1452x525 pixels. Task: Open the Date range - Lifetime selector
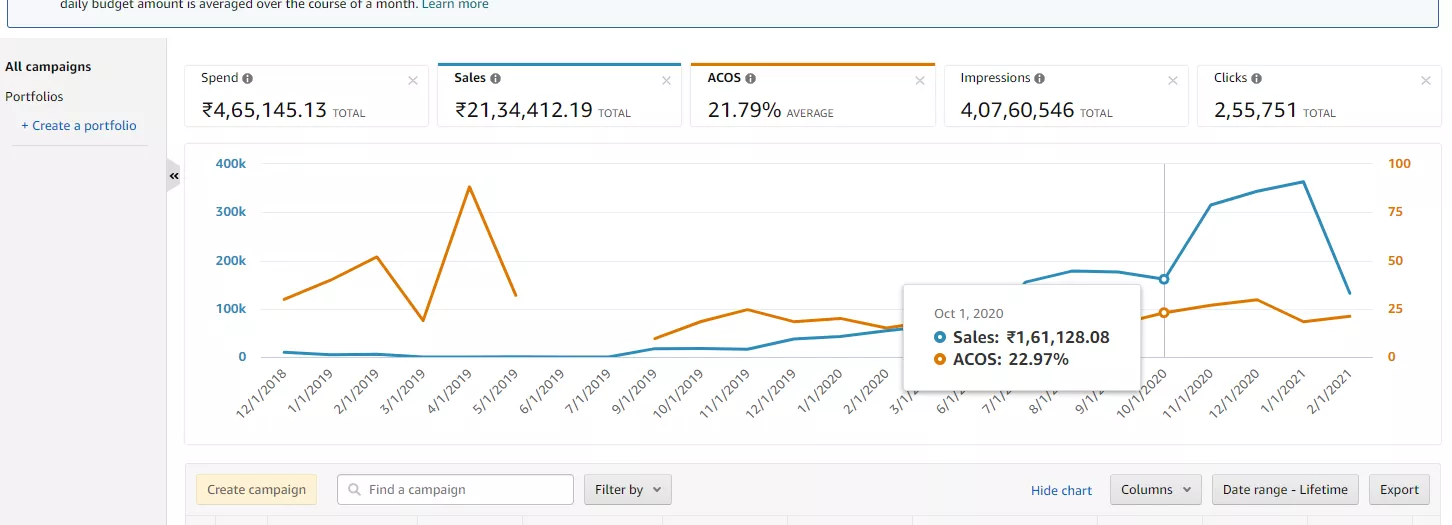(x=1284, y=490)
